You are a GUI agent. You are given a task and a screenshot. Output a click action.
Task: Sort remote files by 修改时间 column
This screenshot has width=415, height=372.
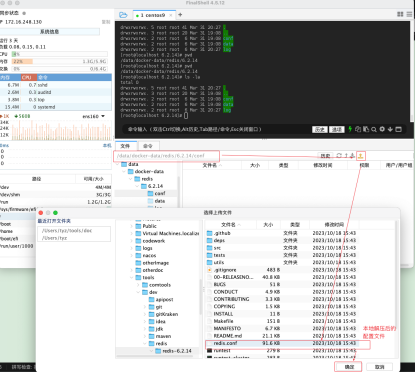[323, 165]
